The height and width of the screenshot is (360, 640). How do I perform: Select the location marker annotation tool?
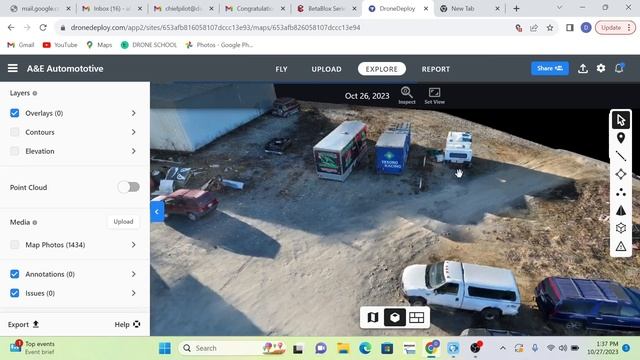(x=620, y=138)
